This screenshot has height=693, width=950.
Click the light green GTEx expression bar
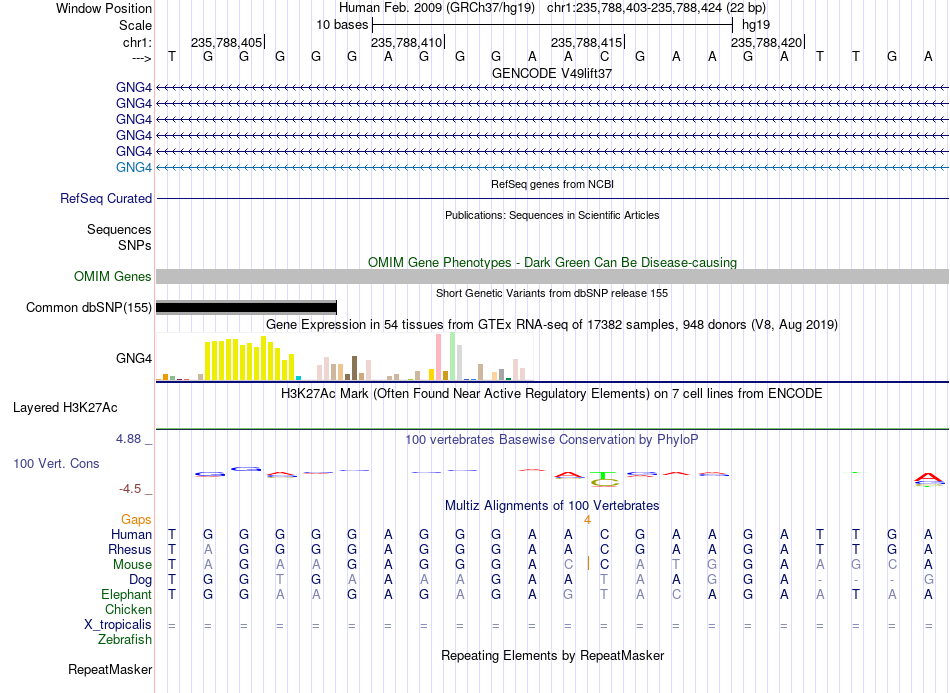[x=453, y=356]
